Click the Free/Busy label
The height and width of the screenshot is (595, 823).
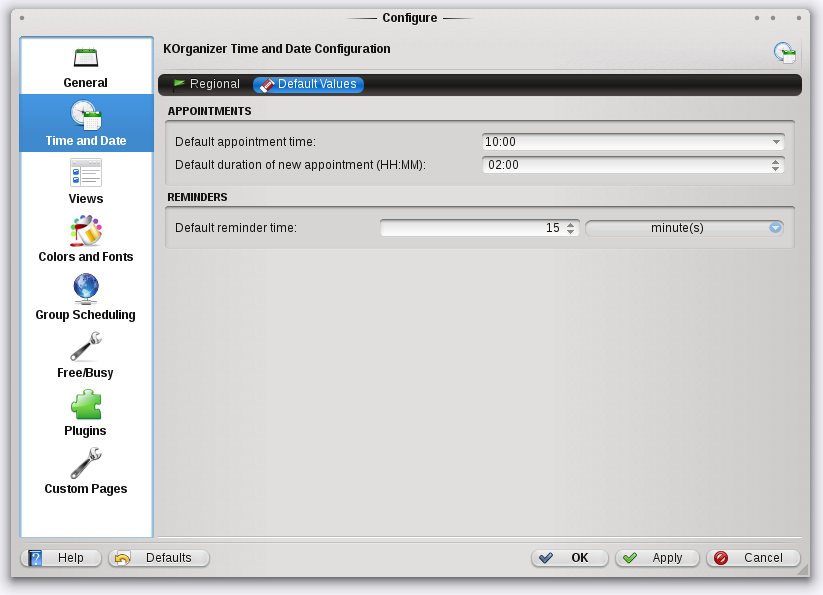click(x=86, y=373)
